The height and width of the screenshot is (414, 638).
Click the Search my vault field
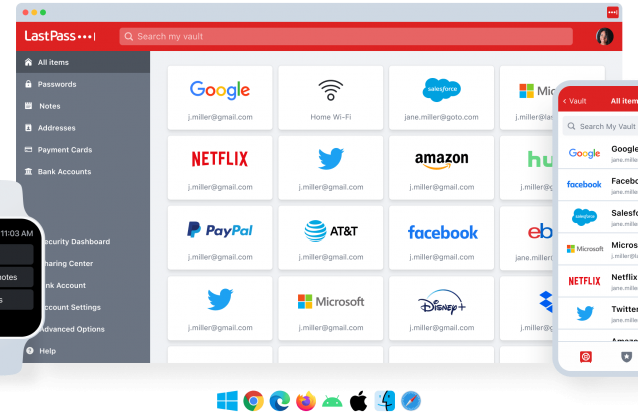click(346, 37)
